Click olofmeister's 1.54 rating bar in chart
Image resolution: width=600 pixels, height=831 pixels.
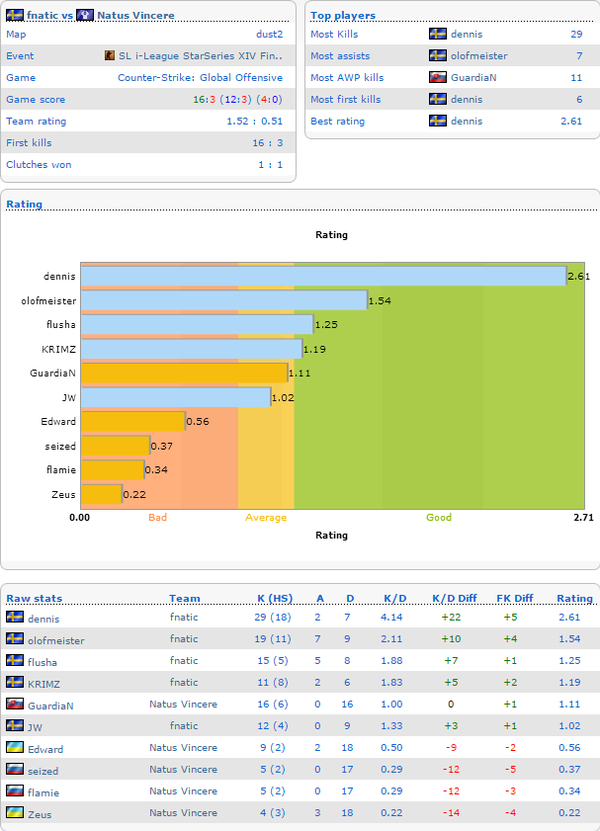(x=224, y=300)
